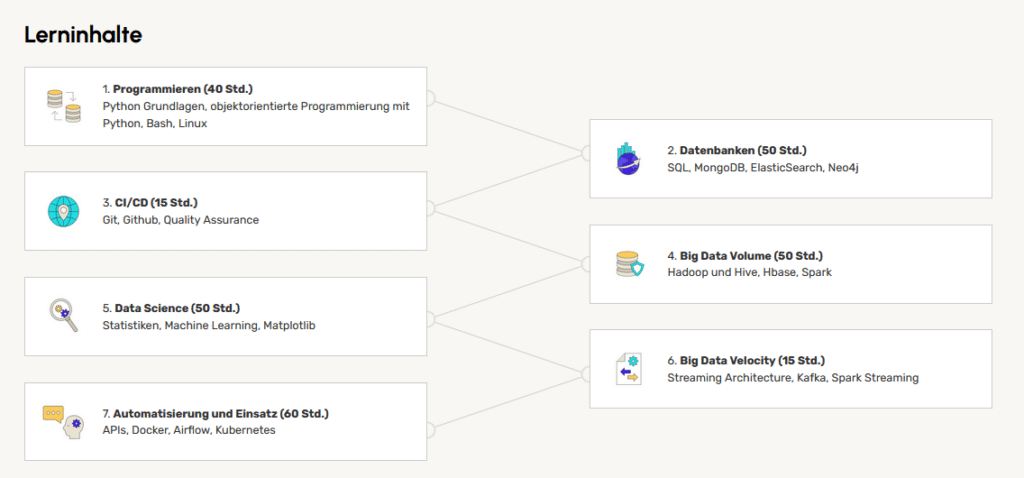This screenshot has width=1024, height=478.
Task: Click the shielded coins icon for Big Data Volume
Action: point(630,264)
